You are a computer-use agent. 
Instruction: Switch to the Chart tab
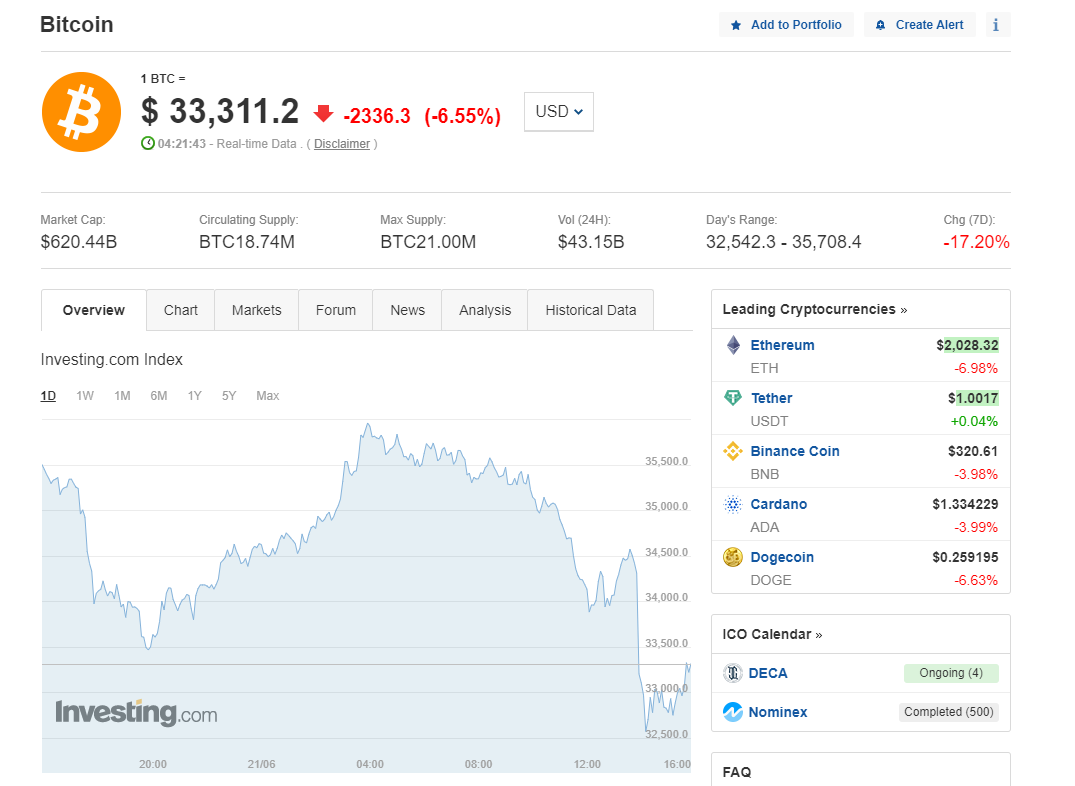tap(180, 310)
